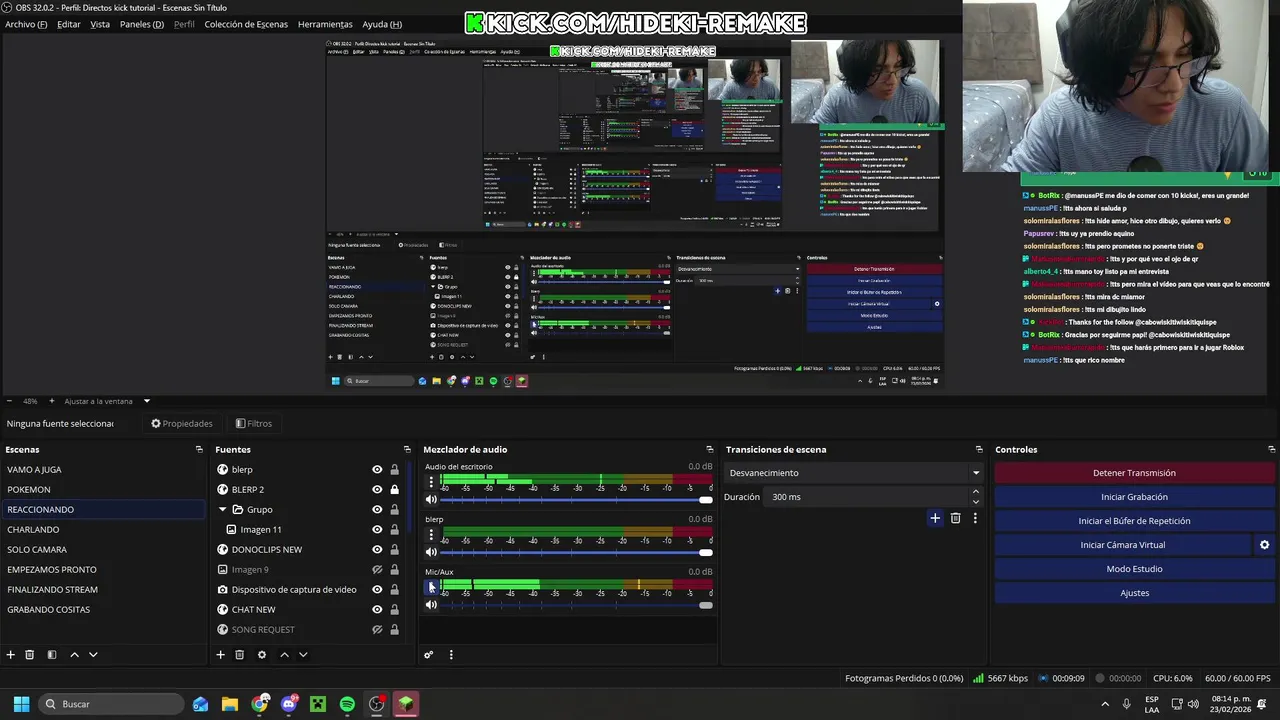Open virtual camera settings gear
The height and width of the screenshot is (720, 1280).
tap(1264, 545)
